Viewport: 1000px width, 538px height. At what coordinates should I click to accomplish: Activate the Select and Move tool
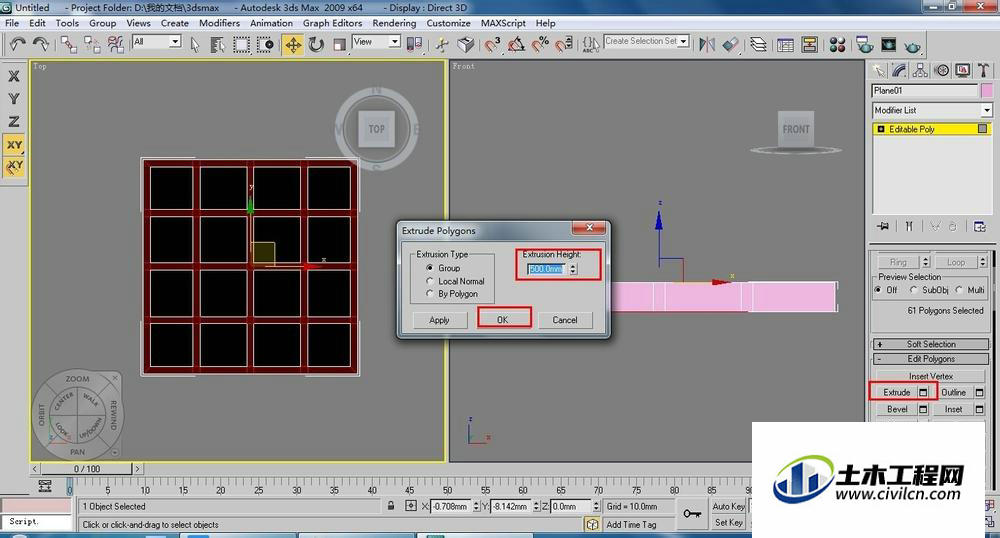pyautogui.click(x=293, y=44)
